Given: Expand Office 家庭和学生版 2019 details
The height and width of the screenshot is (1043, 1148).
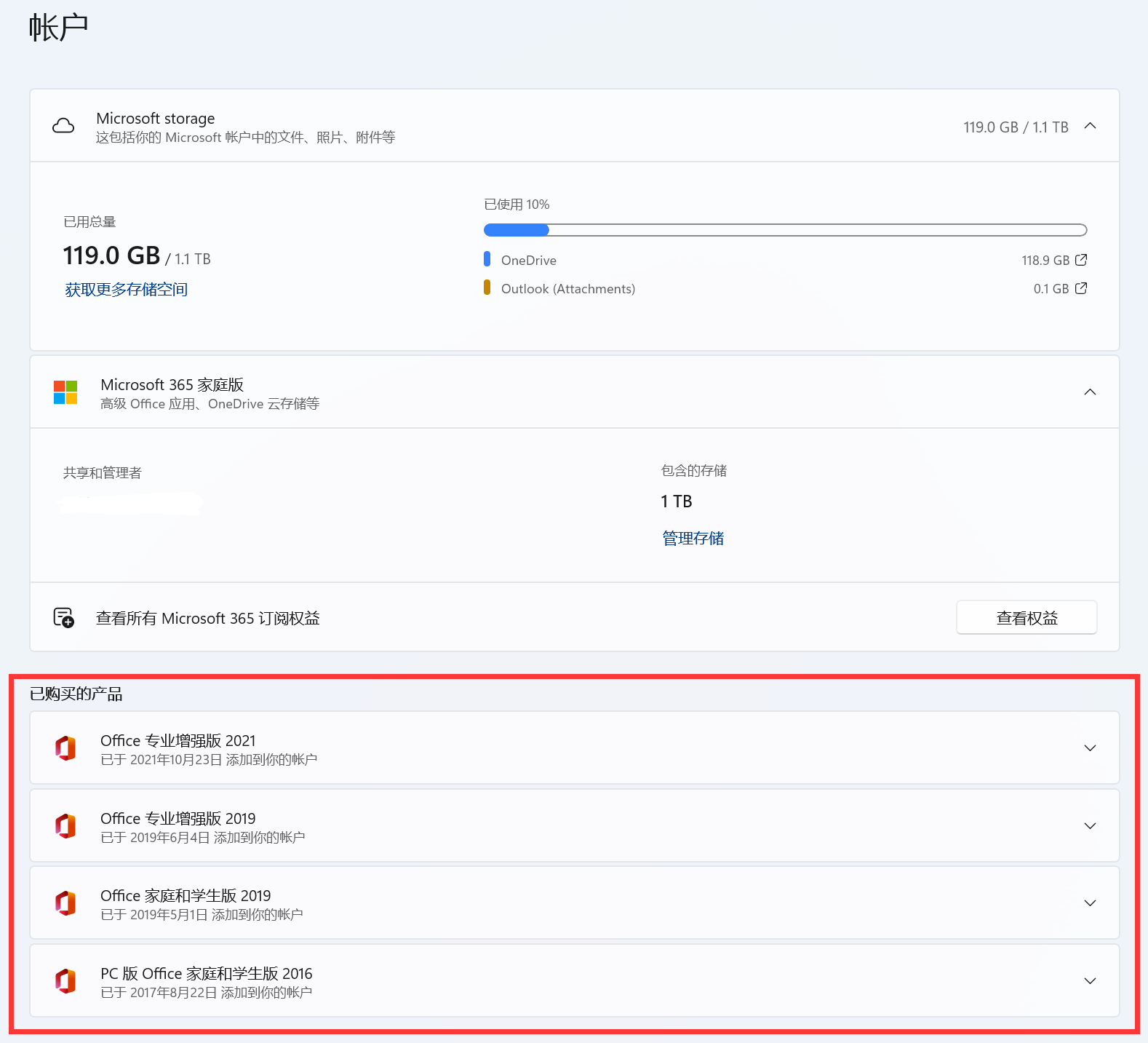Looking at the screenshot, I should click(1090, 903).
